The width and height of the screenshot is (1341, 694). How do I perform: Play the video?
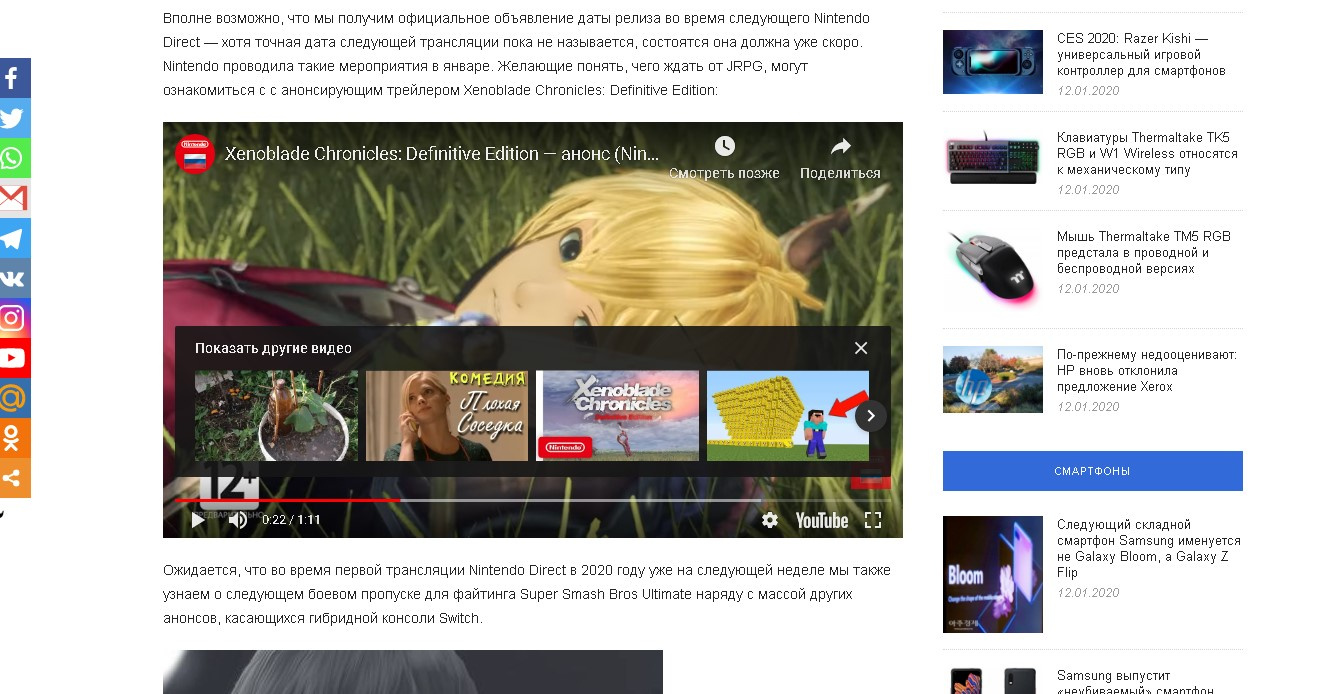198,520
